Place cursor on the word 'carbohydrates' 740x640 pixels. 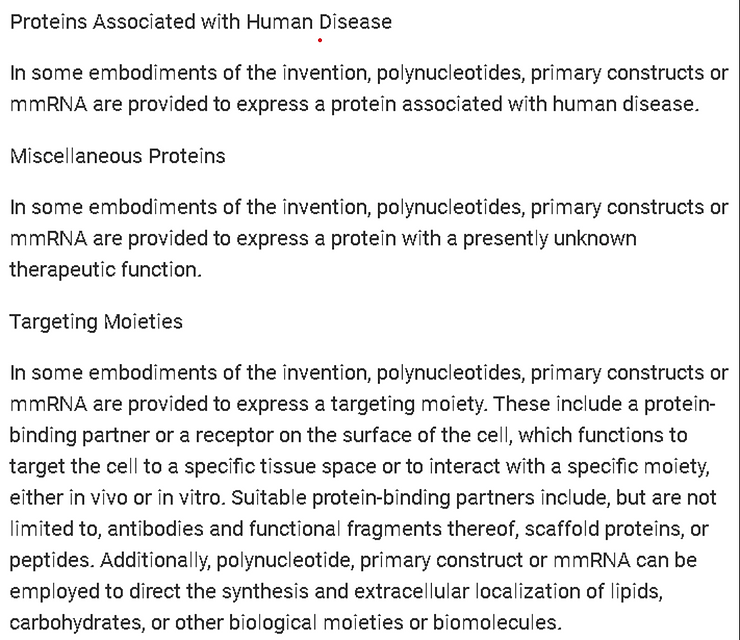(x=75, y=622)
